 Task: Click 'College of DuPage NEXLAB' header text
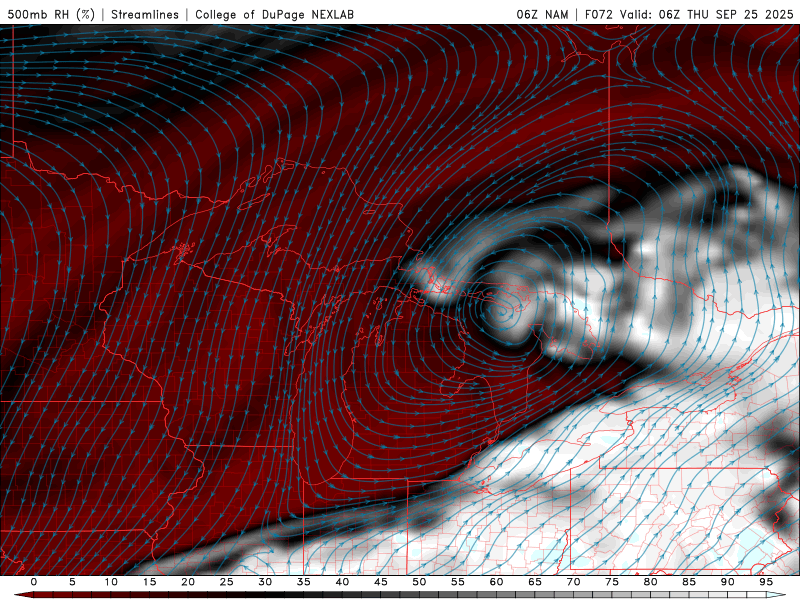click(x=274, y=14)
